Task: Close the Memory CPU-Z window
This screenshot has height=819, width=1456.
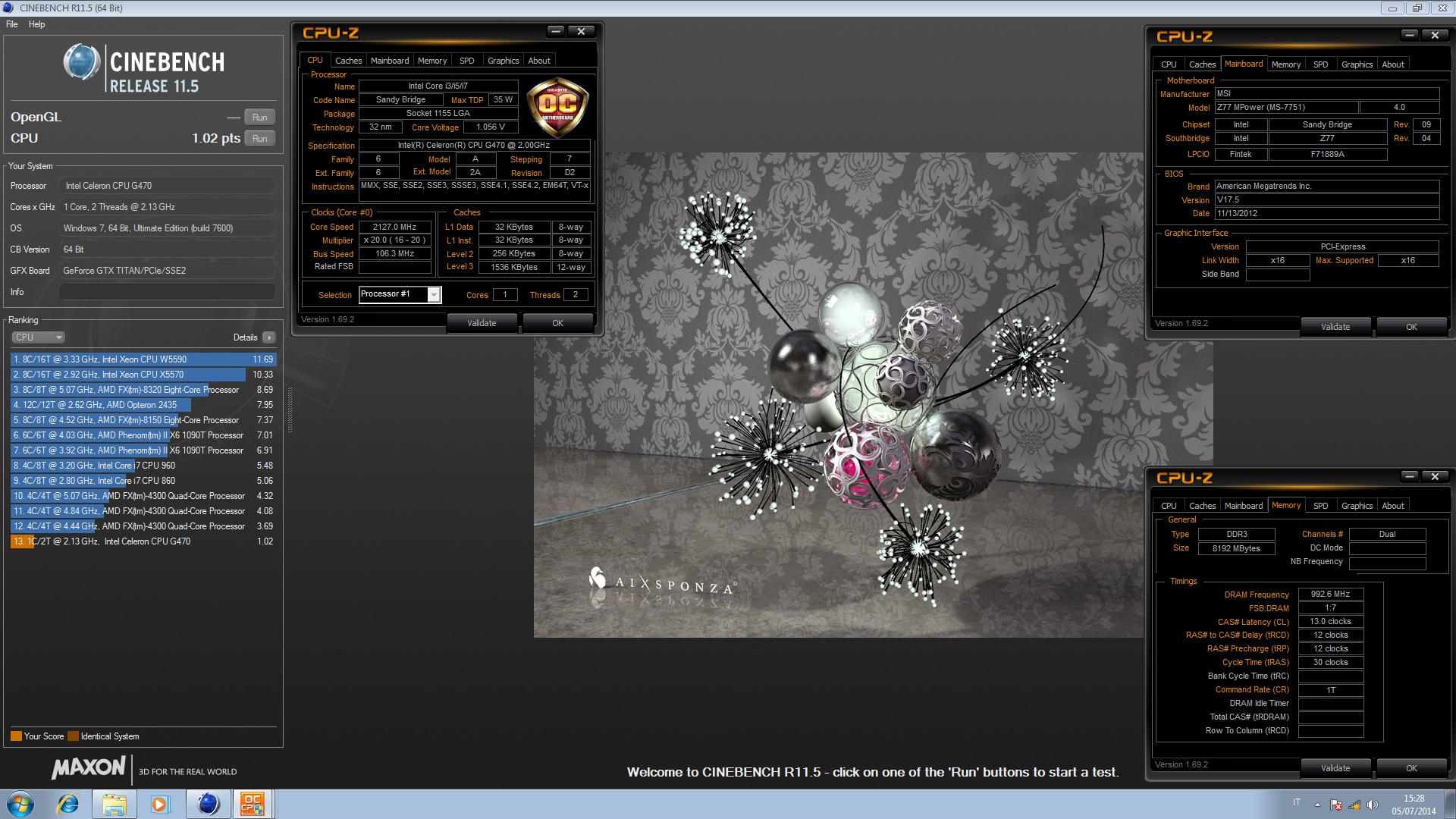Action: coord(1435,476)
